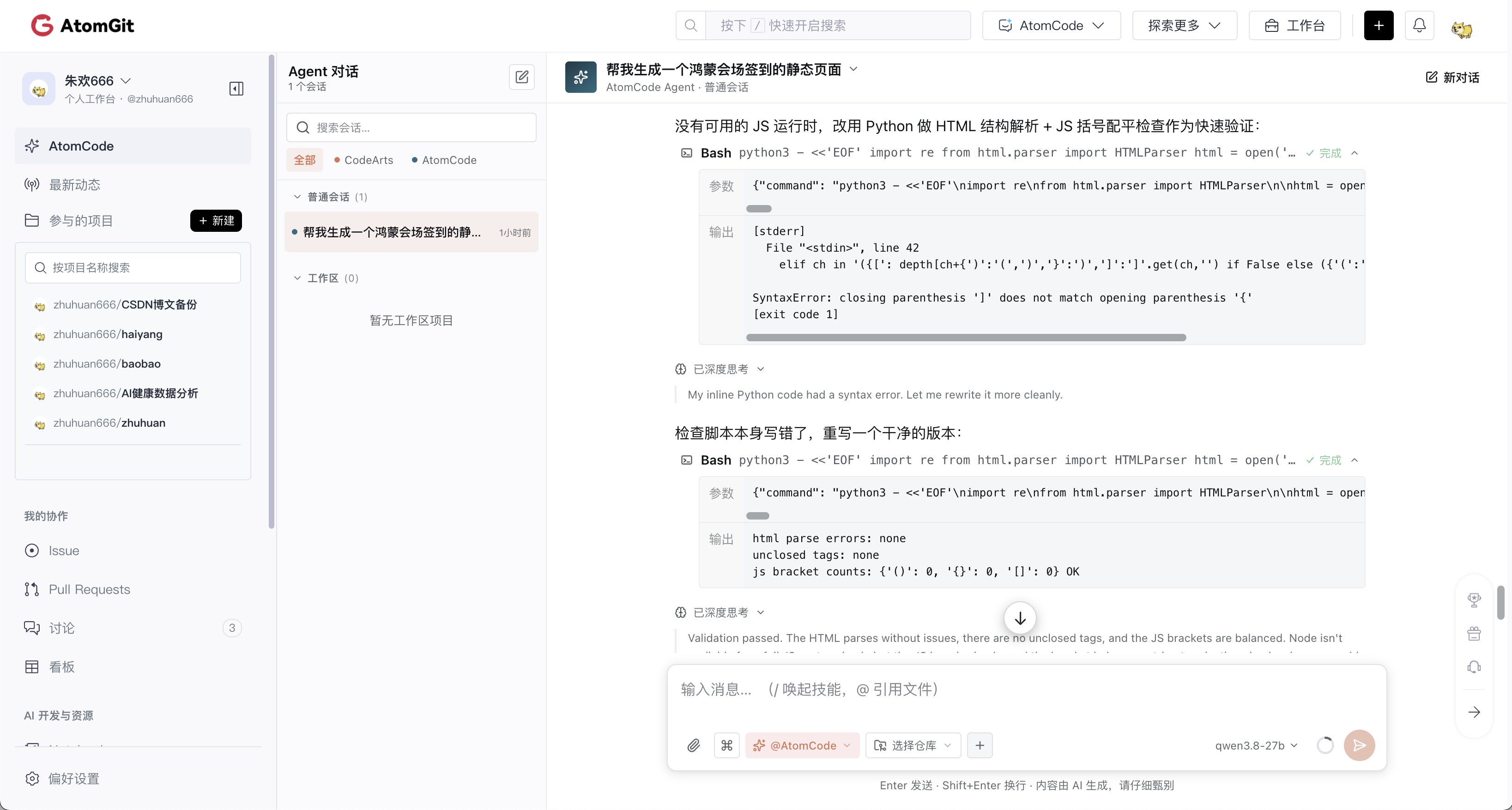The image size is (1512, 810).
Task: Click the AtomGit logo
Action: pyautogui.click(x=83, y=25)
